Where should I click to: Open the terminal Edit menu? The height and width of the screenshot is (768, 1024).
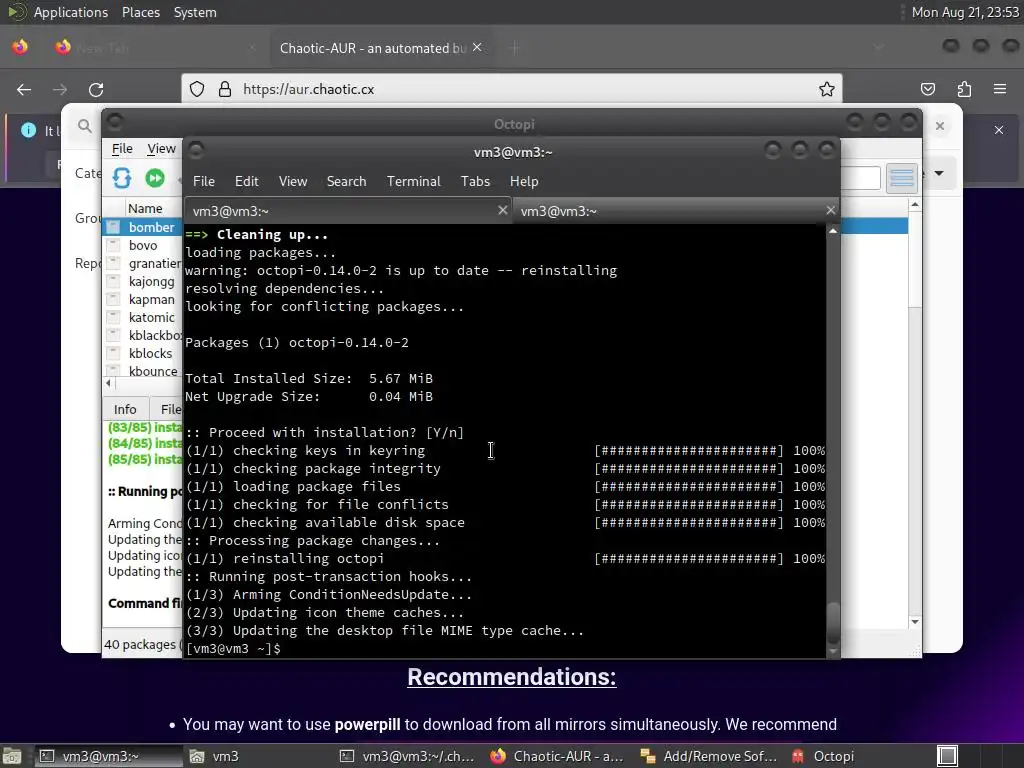(x=246, y=182)
